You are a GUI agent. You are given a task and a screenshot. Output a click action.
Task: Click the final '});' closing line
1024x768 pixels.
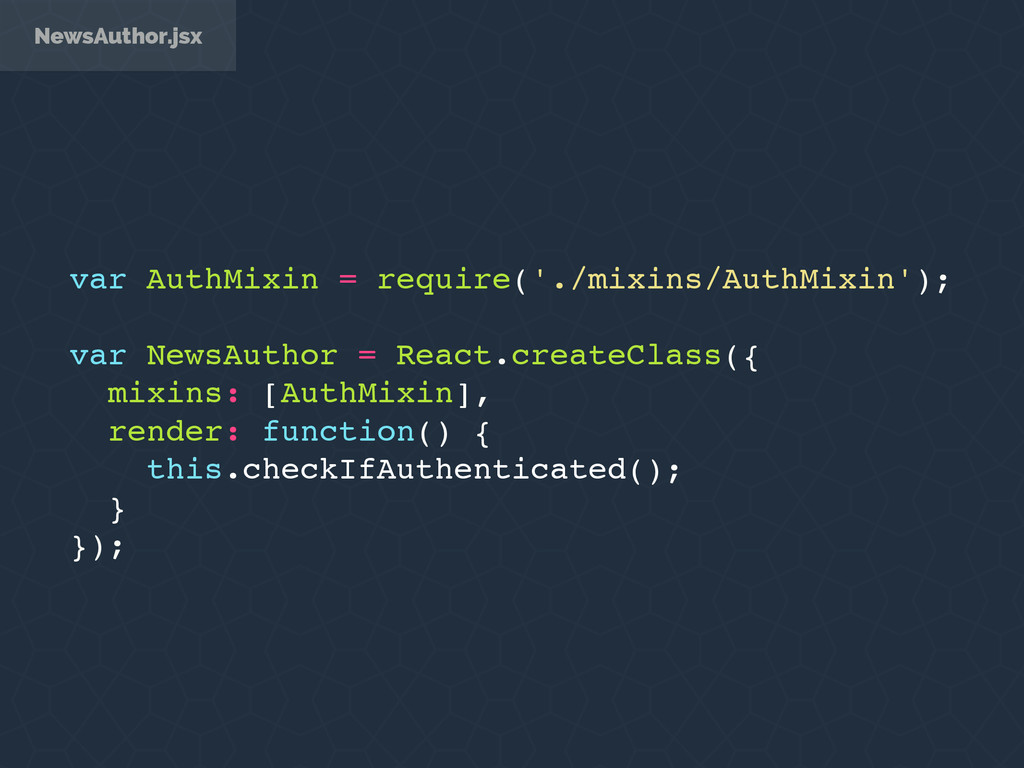[97, 547]
